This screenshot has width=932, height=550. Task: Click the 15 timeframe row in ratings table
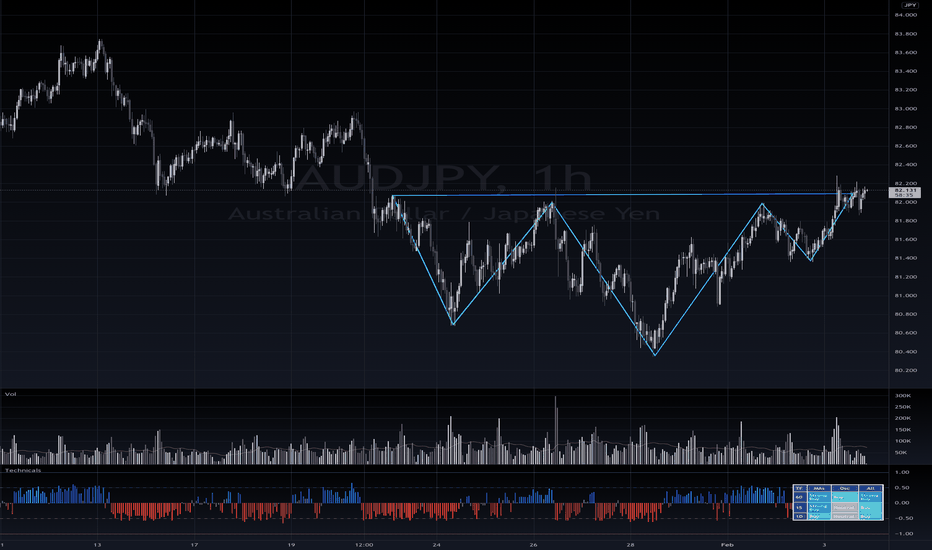pos(799,508)
